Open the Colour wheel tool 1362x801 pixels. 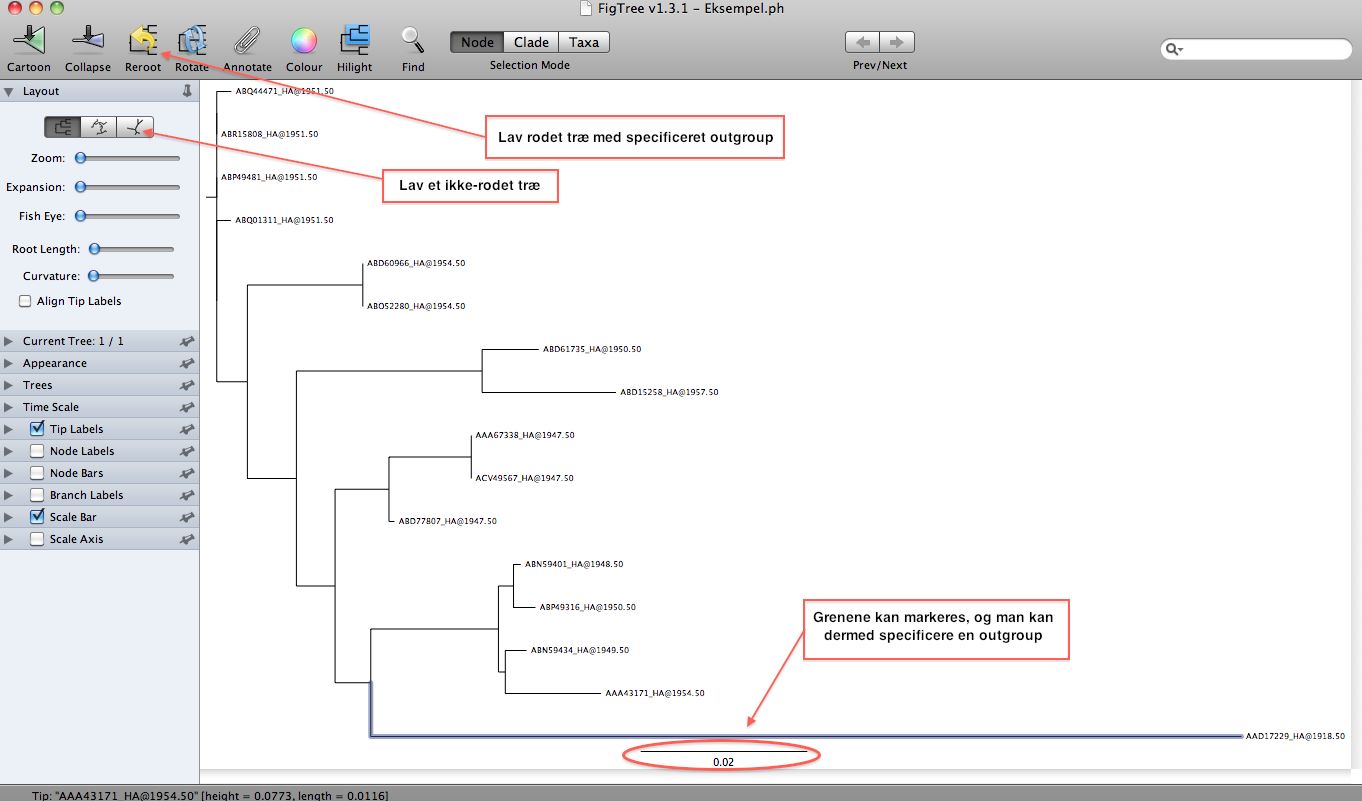[x=303, y=41]
